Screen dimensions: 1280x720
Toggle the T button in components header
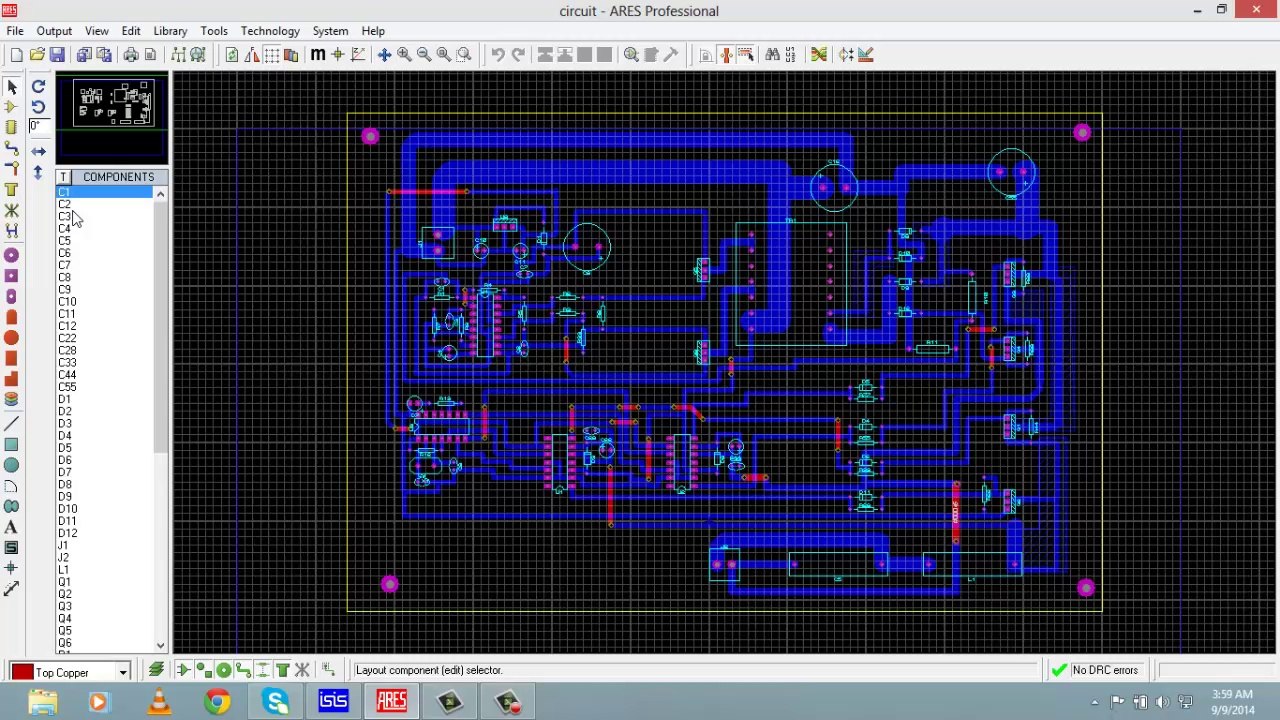point(63,177)
